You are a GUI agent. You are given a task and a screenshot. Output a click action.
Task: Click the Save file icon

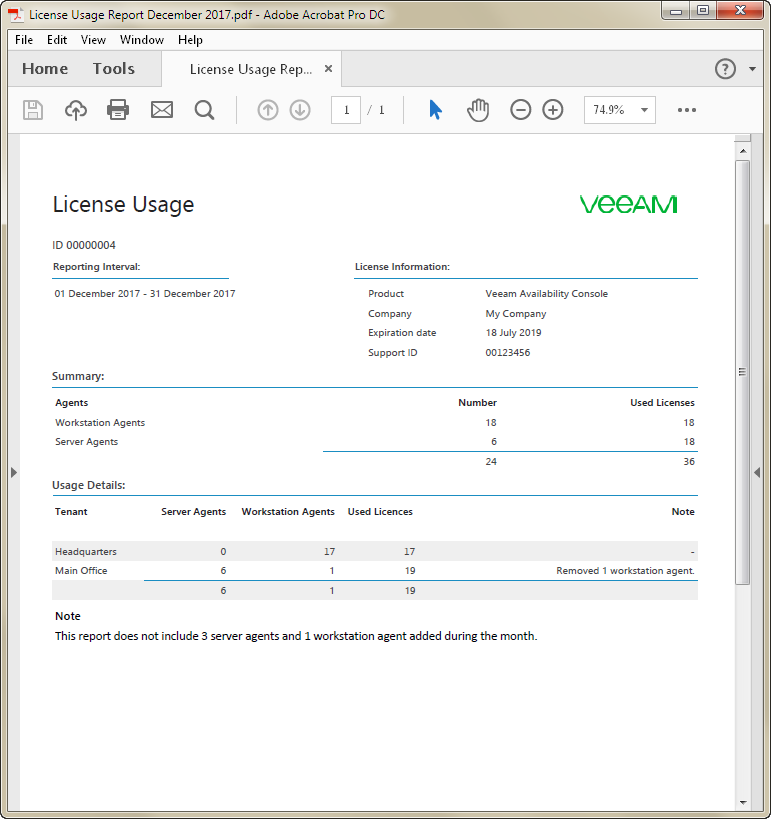coord(33,110)
